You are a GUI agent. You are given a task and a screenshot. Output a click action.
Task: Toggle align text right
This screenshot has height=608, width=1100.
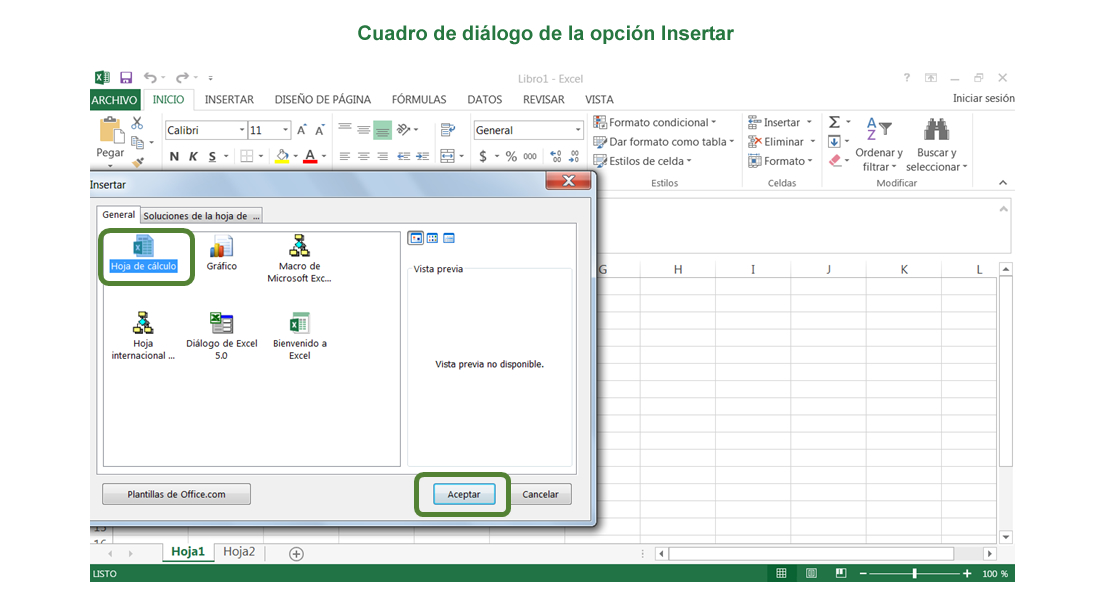[x=382, y=156]
